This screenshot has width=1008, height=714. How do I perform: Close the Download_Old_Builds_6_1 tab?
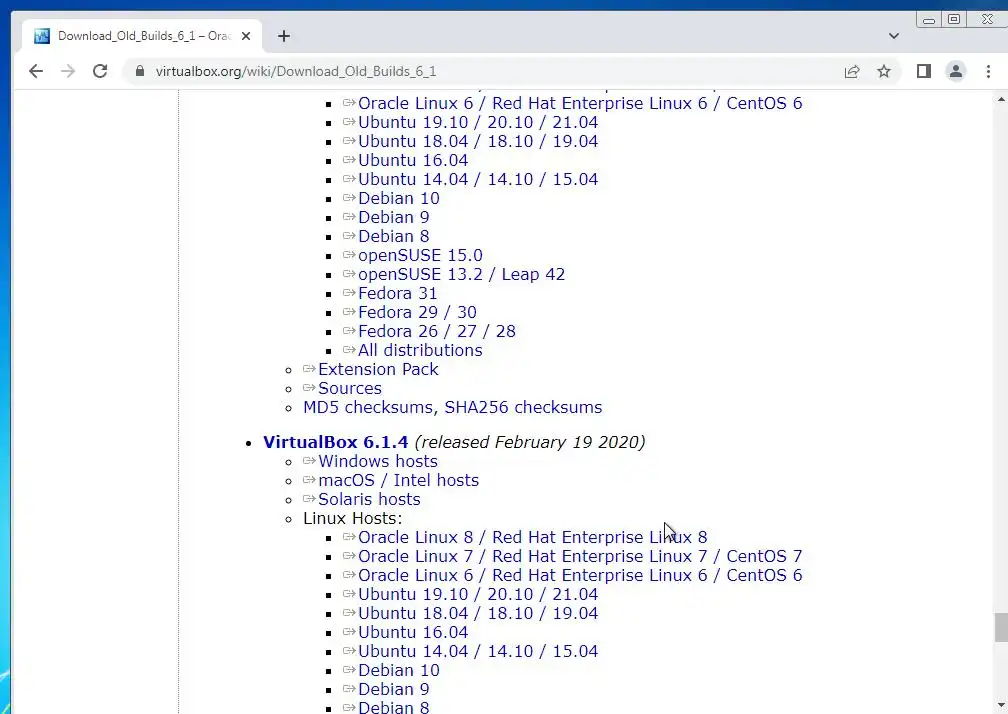[x=246, y=36]
